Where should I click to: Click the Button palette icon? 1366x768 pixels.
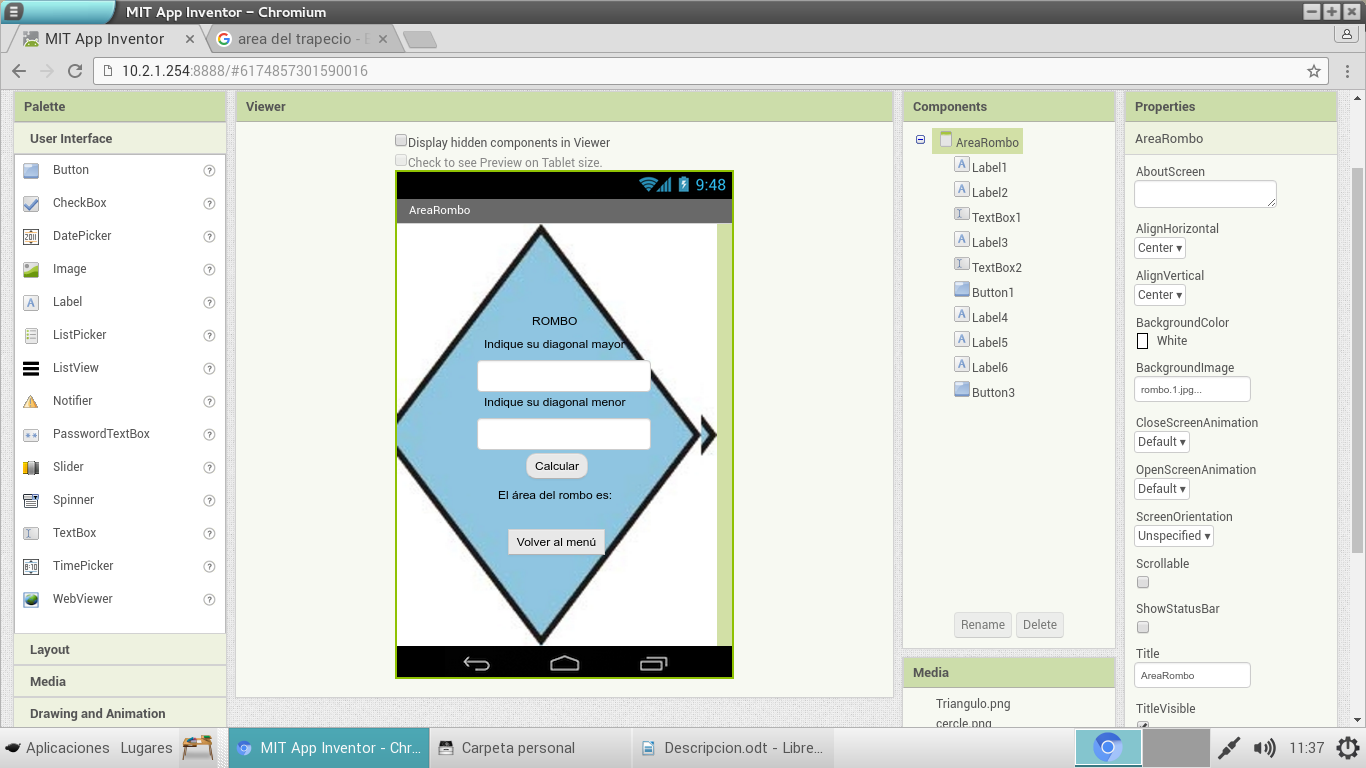click(32, 170)
